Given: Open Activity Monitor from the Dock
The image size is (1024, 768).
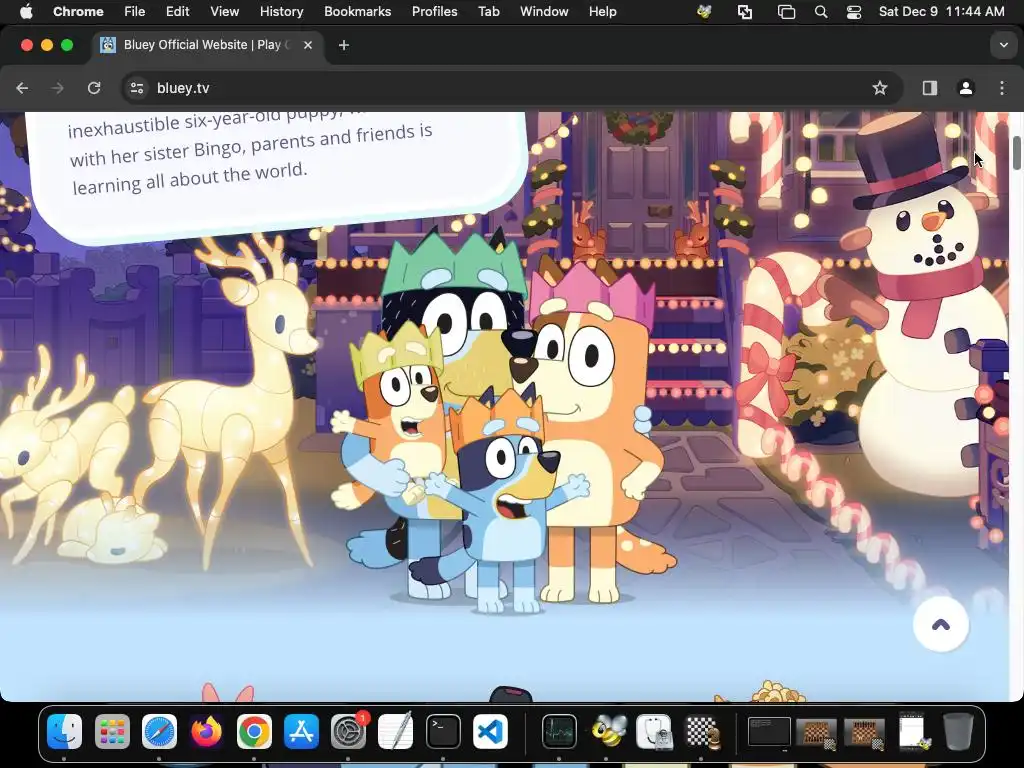Looking at the screenshot, I should 559,731.
